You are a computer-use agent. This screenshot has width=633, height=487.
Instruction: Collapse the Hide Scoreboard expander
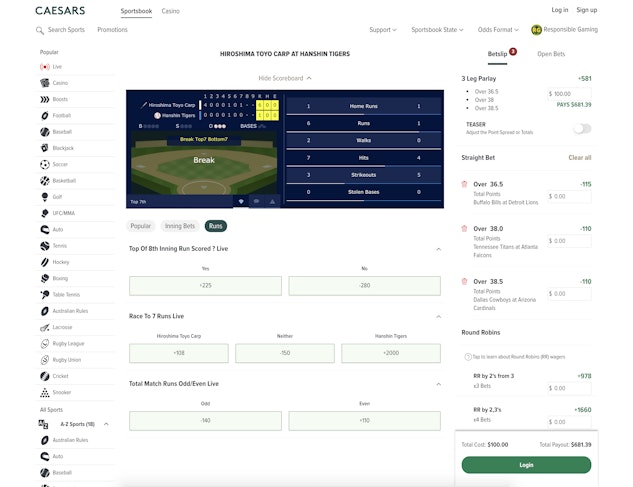coord(285,78)
